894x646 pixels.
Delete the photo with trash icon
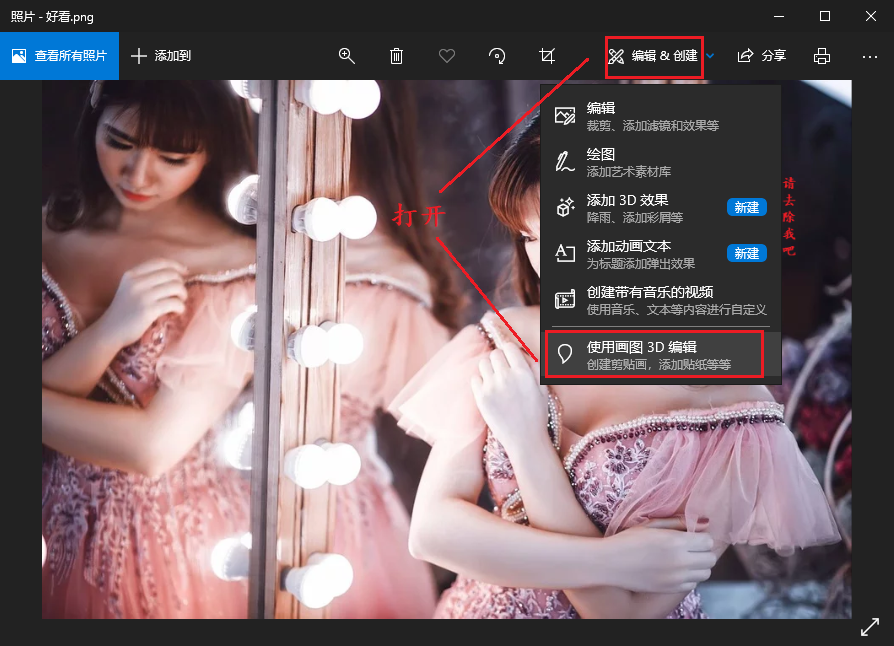point(396,56)
